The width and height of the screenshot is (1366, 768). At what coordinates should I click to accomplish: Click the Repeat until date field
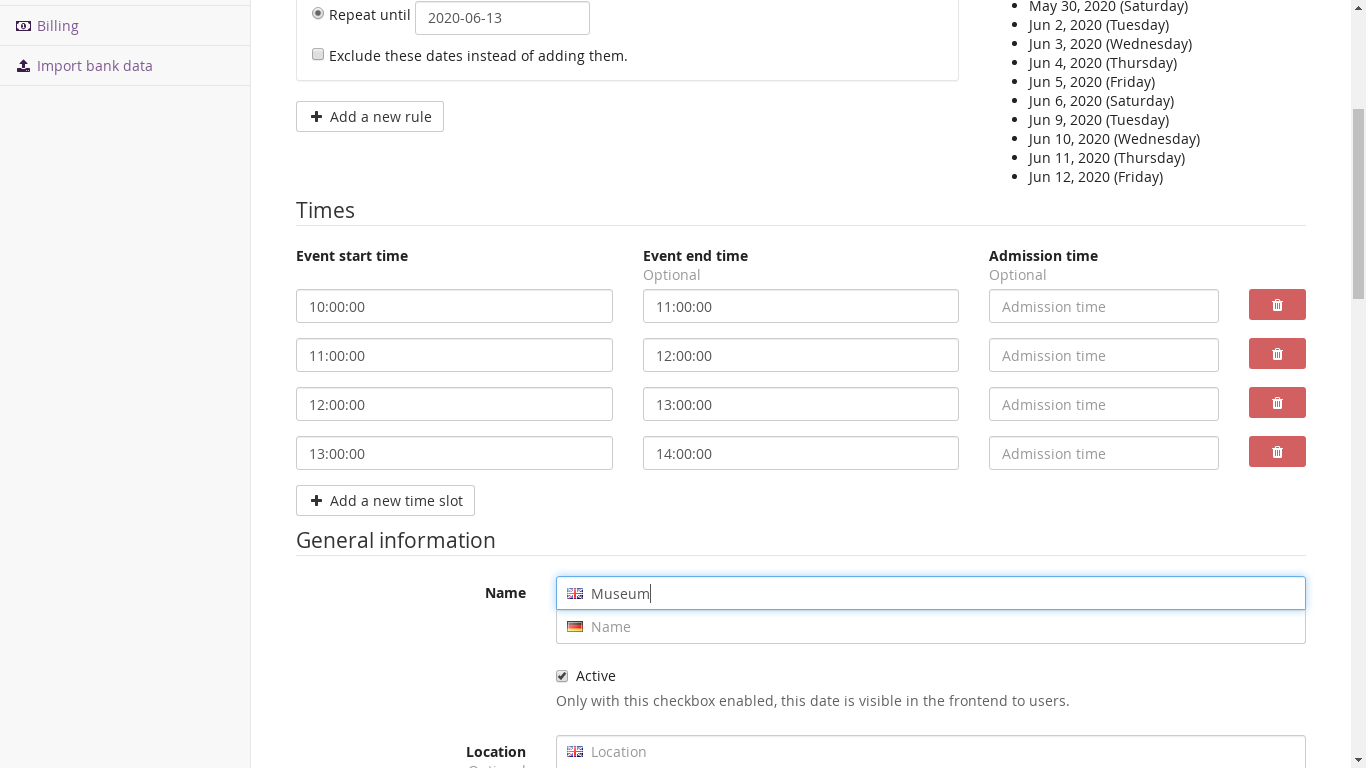501,18
